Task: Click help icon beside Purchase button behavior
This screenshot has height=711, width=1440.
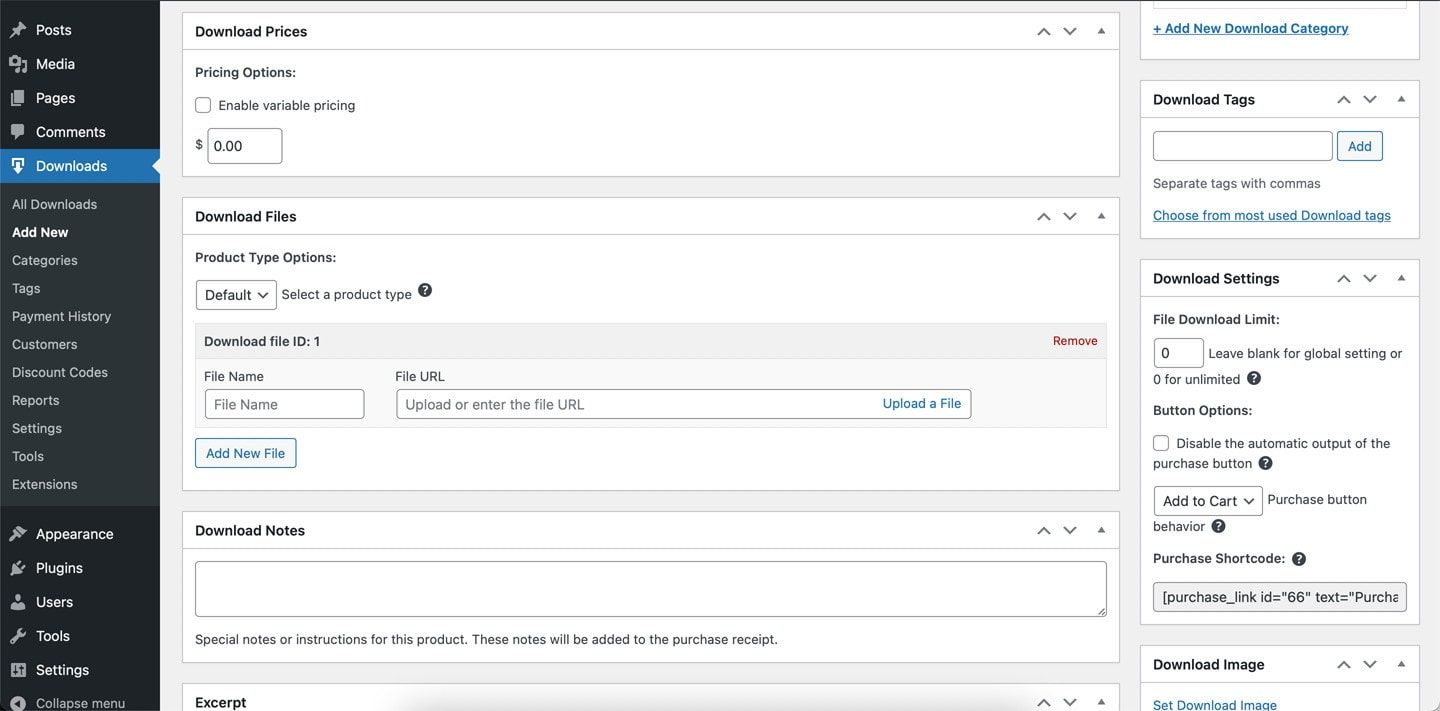Action: tap(1218, 526)
